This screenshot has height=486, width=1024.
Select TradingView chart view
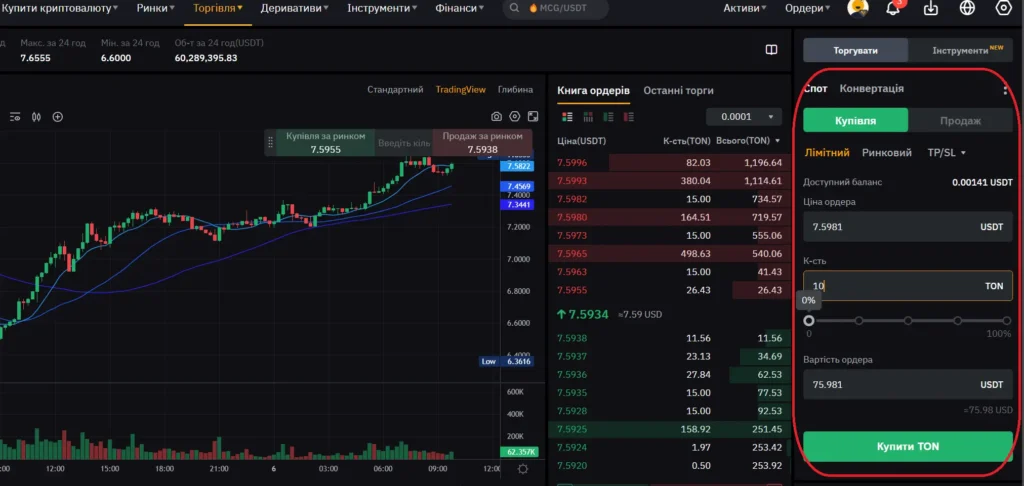[460, 89]
